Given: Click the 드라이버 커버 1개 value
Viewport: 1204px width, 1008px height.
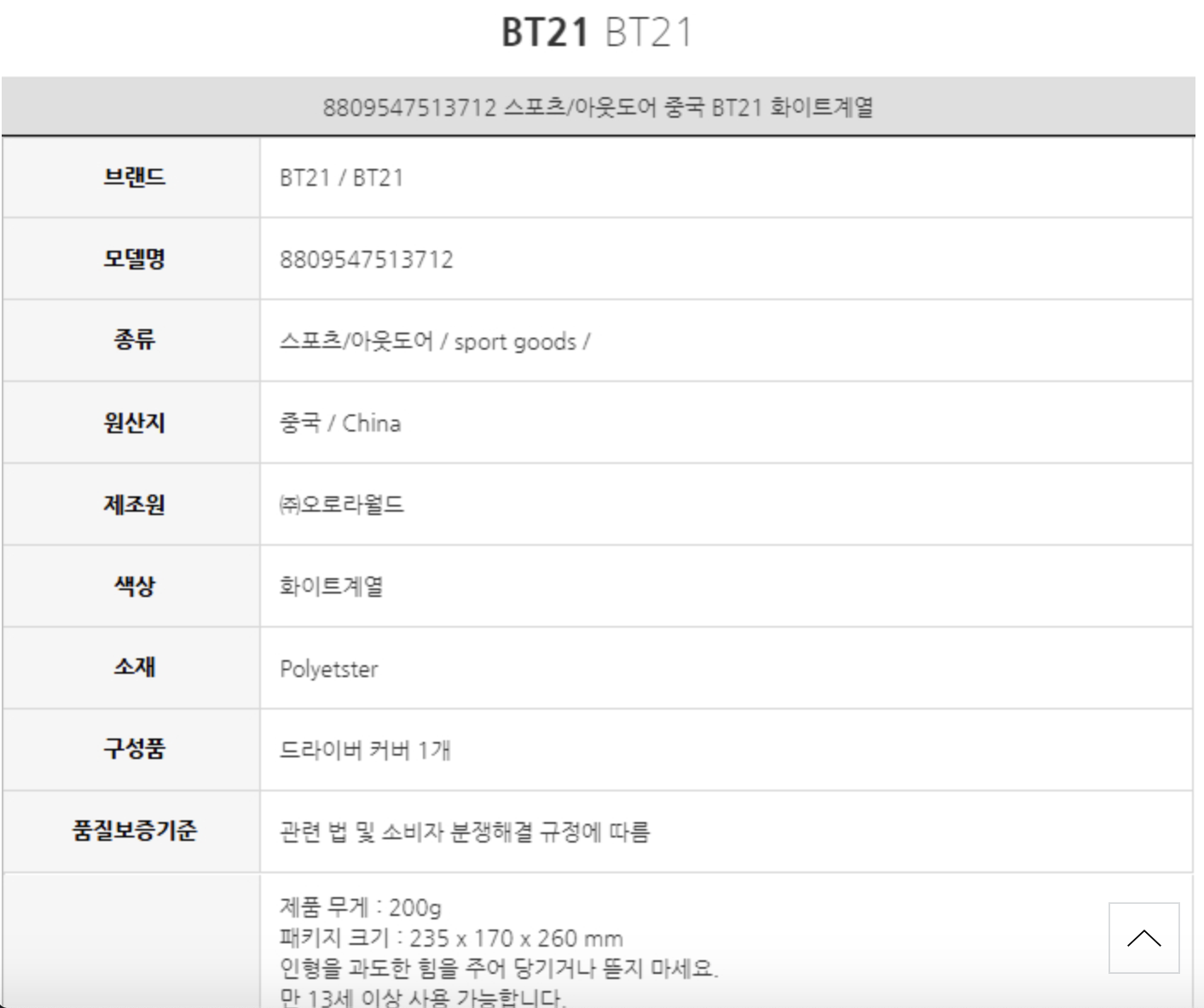Looking at the screenshot, I should [365, 750].
